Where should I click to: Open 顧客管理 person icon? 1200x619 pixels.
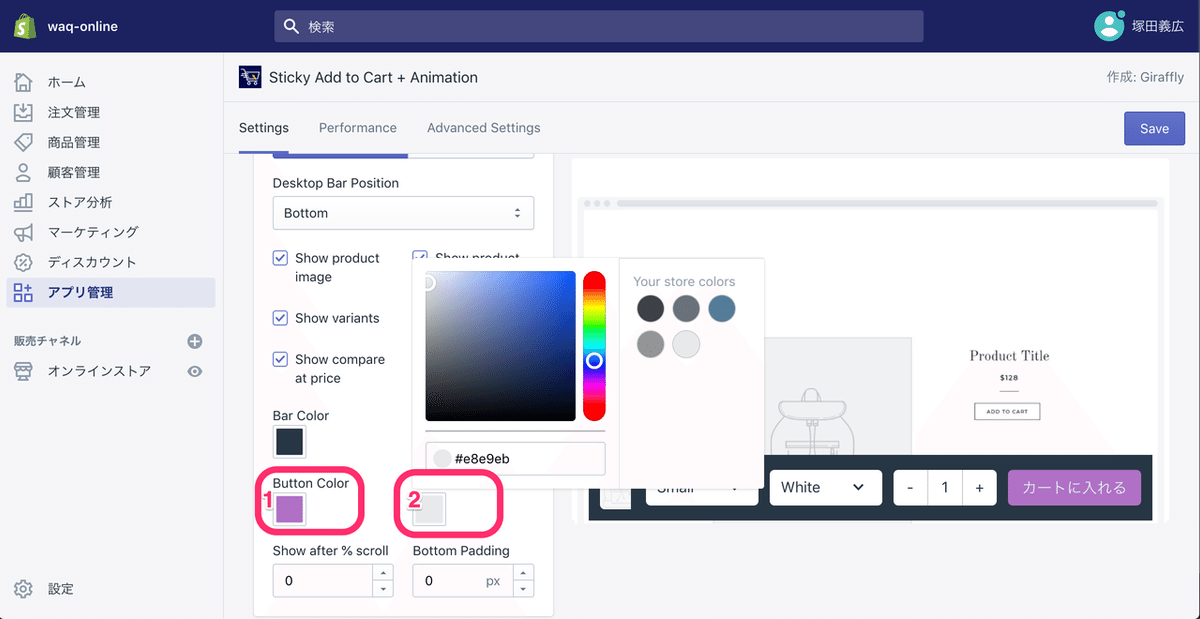24,172
